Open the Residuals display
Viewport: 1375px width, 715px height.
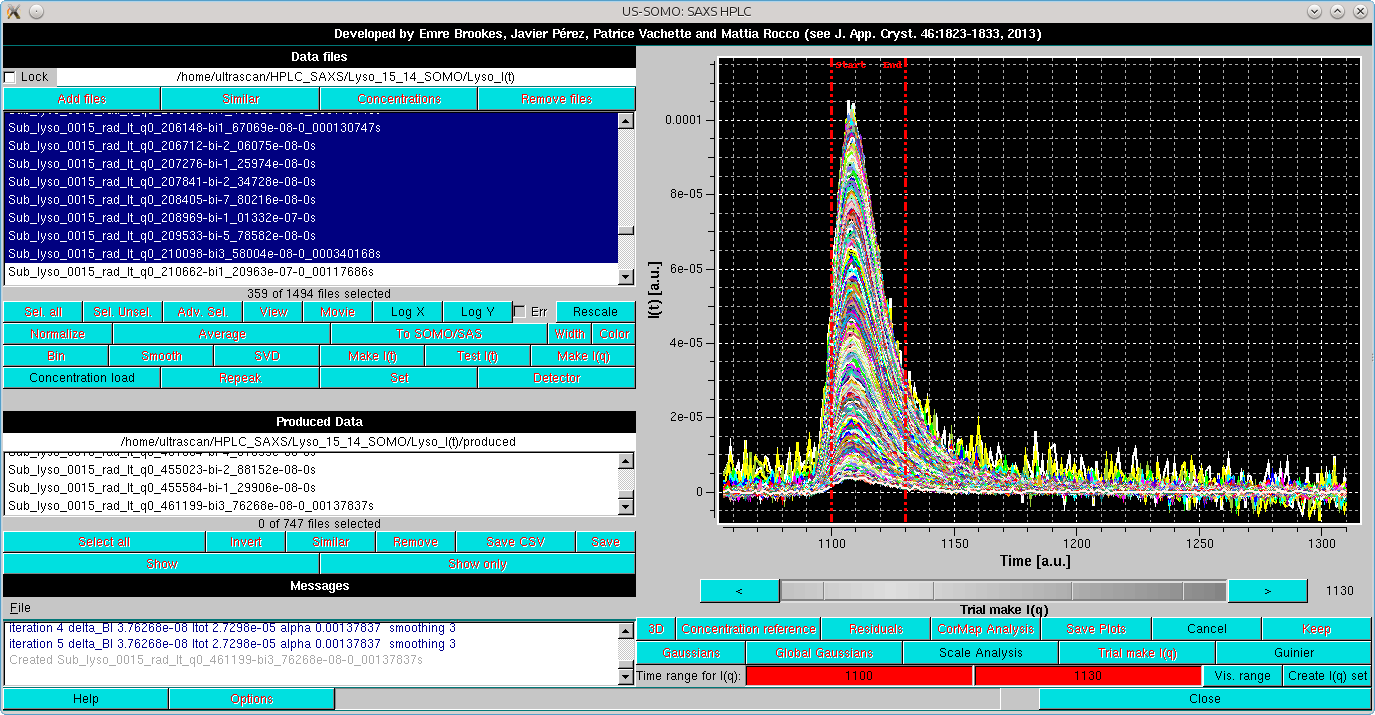point(874,629)
